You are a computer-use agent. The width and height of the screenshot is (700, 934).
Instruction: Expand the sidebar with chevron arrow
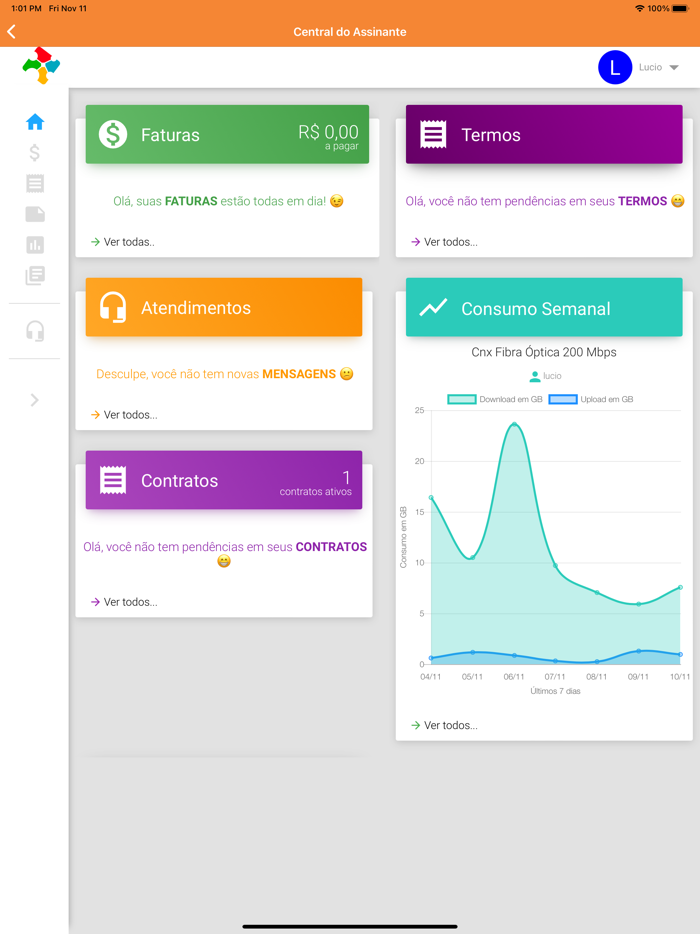[35, 400]
